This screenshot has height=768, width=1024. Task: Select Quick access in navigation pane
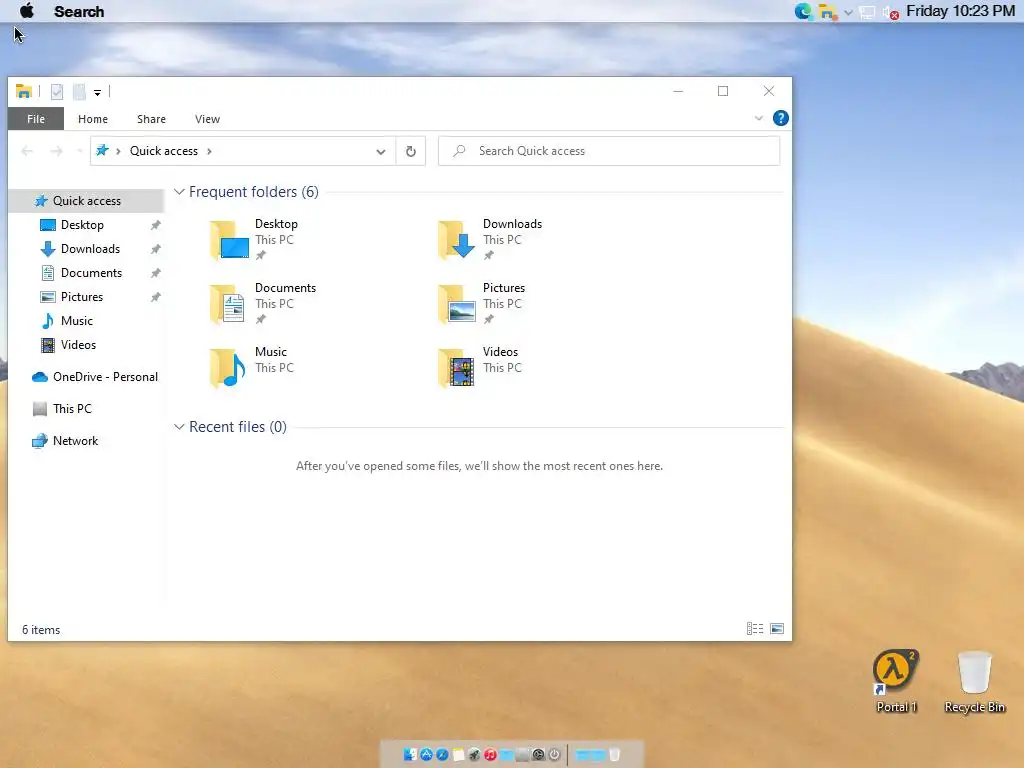click(x=86, y=200)
